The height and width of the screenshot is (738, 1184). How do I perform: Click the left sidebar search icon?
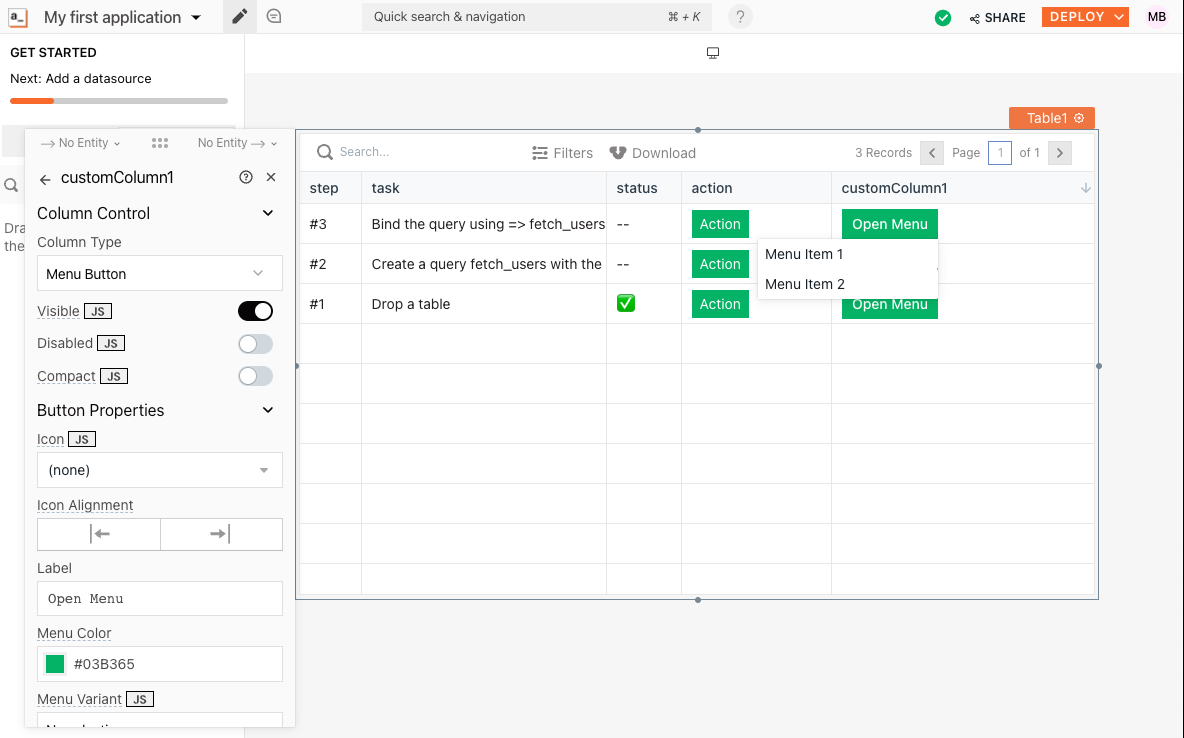coord(11,185)
